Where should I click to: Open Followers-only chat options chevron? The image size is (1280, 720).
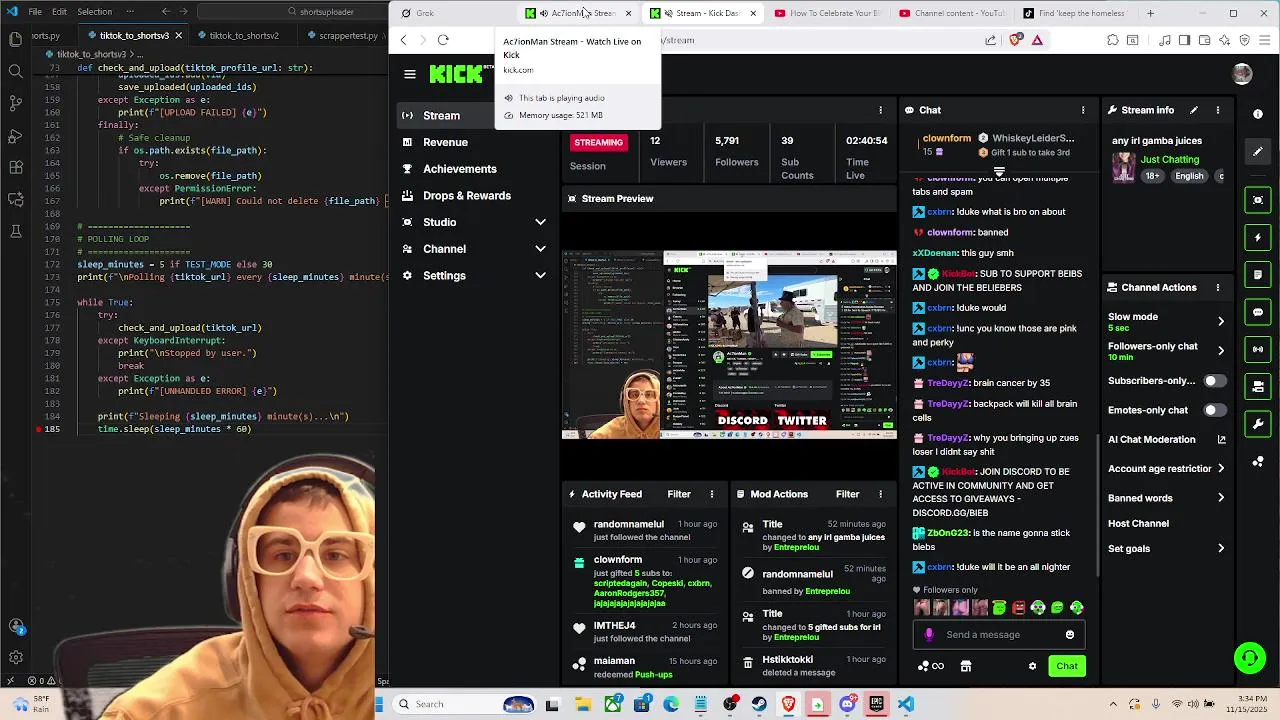(x=1220, y=350)
